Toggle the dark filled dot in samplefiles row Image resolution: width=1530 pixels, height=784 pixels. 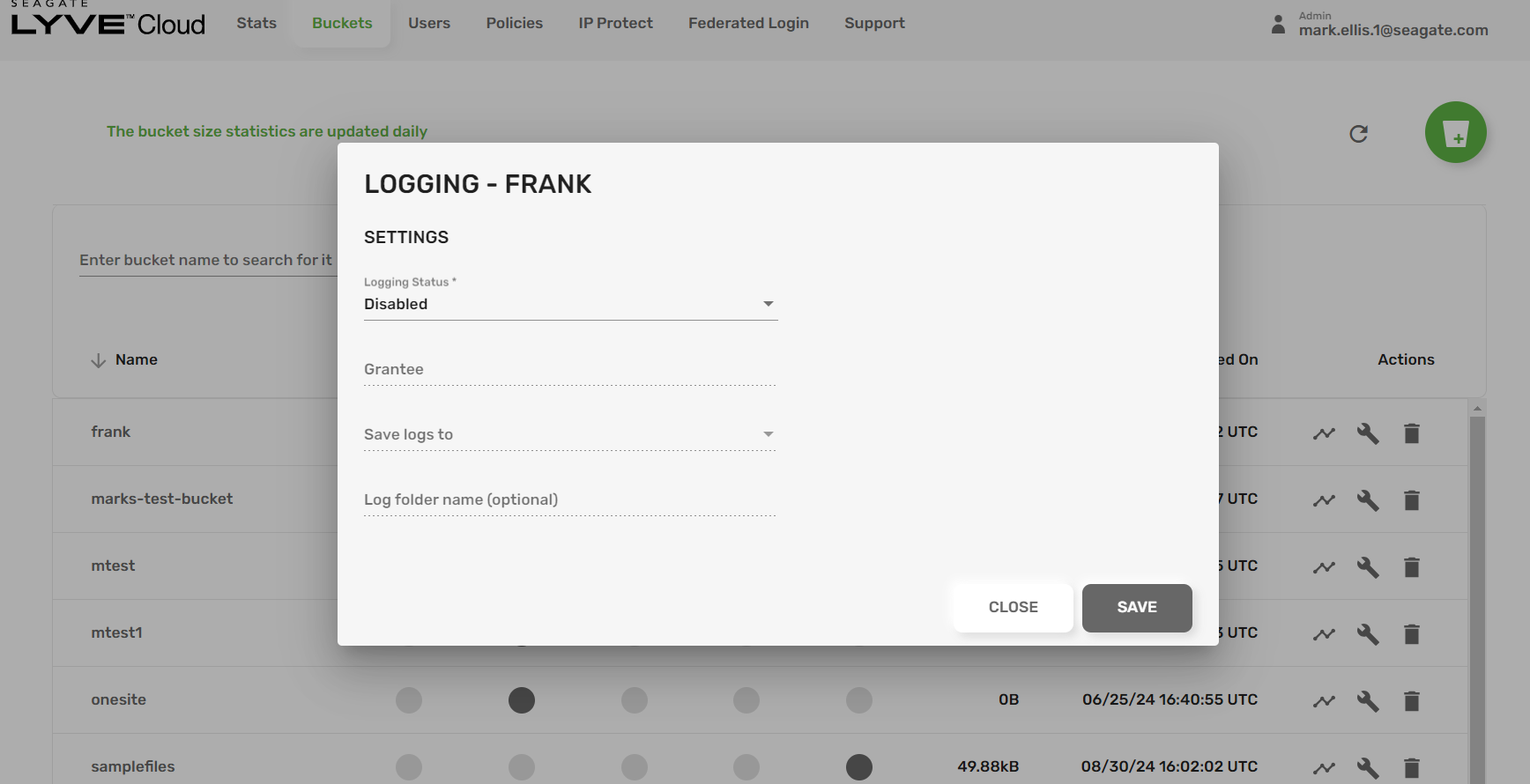click(x=858, y=767)
